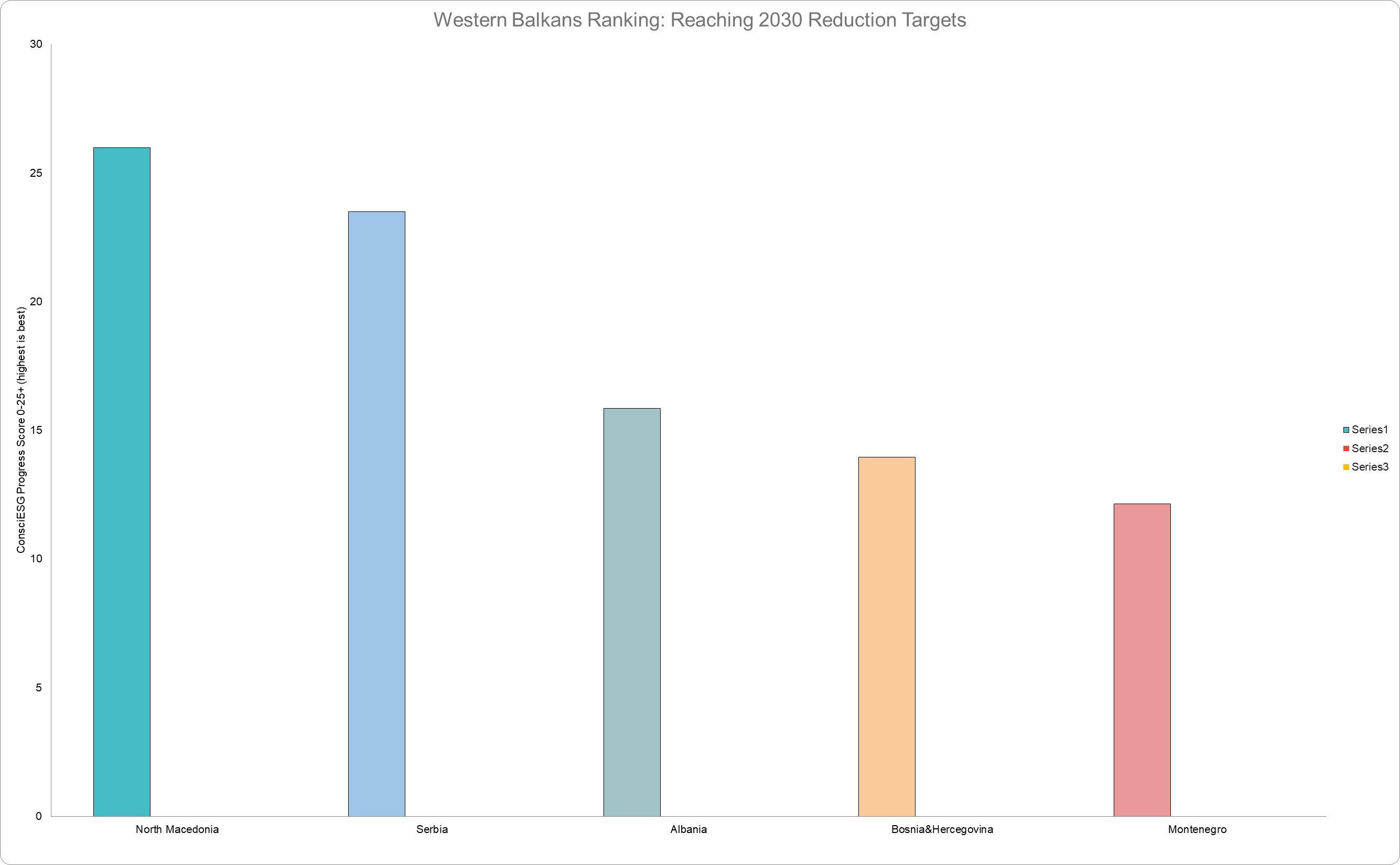Image resolution: width=1400 pixels, height=865 pixels.
Task: Select the 'Series3' legend label
Action: tap(1370, 467)
